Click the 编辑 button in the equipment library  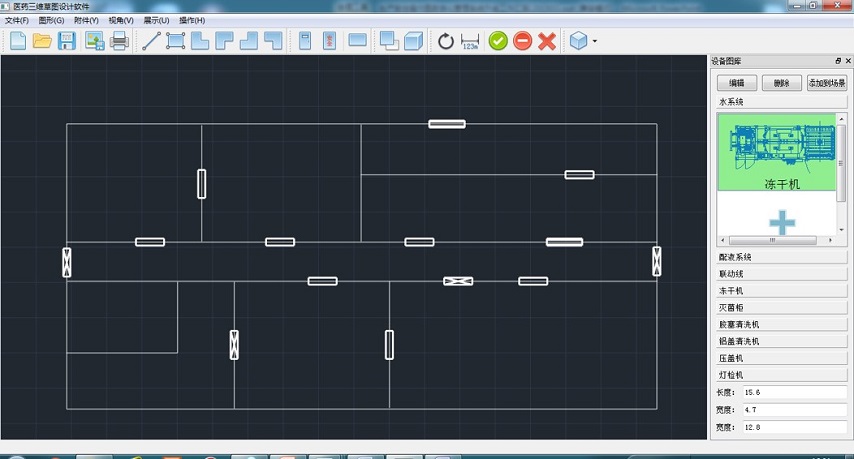pyautogui.click(x=736, y=83)
